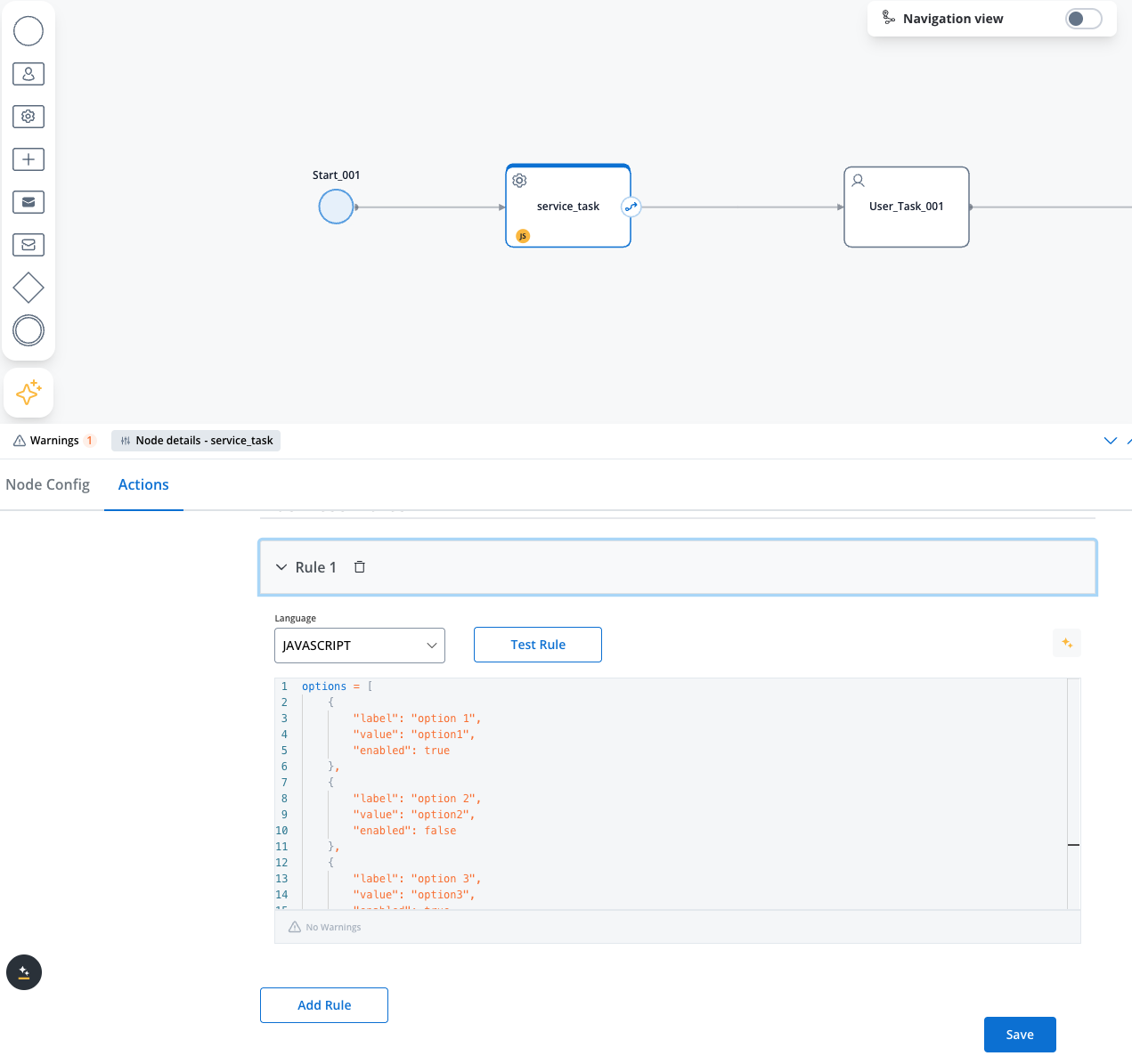Open the AI sparkle assistant in palette

tap(29, 393)
